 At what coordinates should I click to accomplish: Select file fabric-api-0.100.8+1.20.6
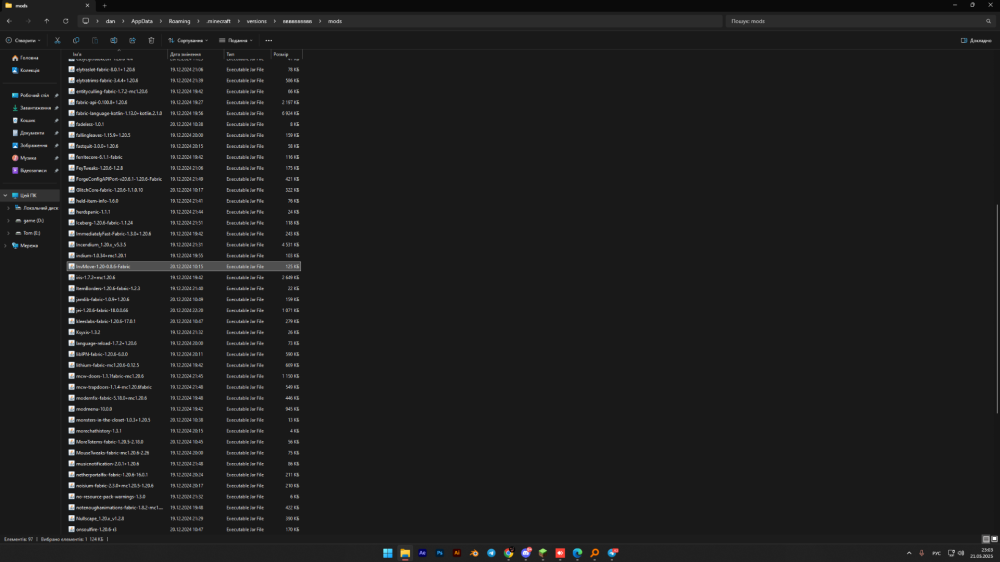184,102
